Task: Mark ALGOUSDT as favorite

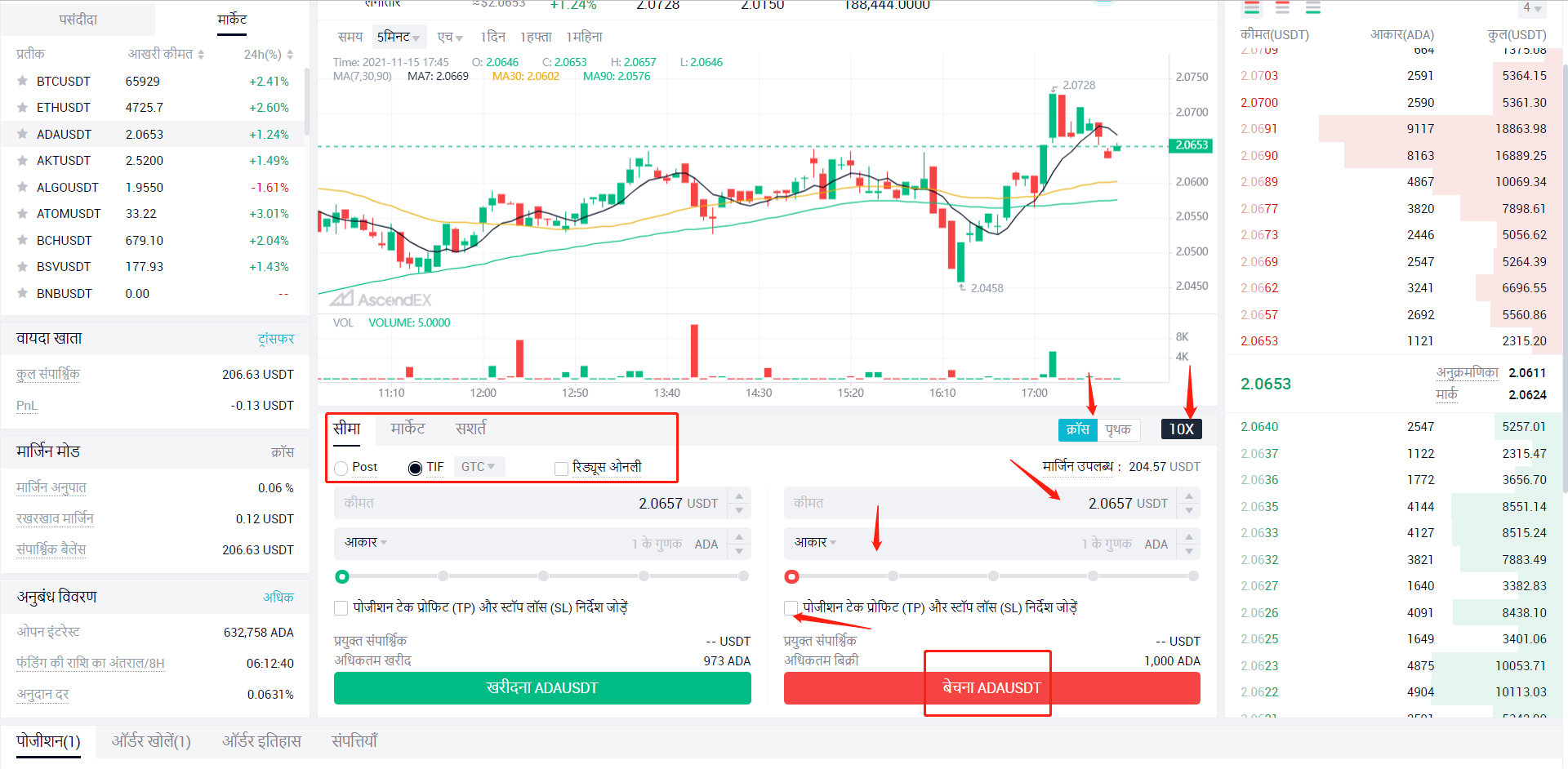Action: tap(23, 187)
